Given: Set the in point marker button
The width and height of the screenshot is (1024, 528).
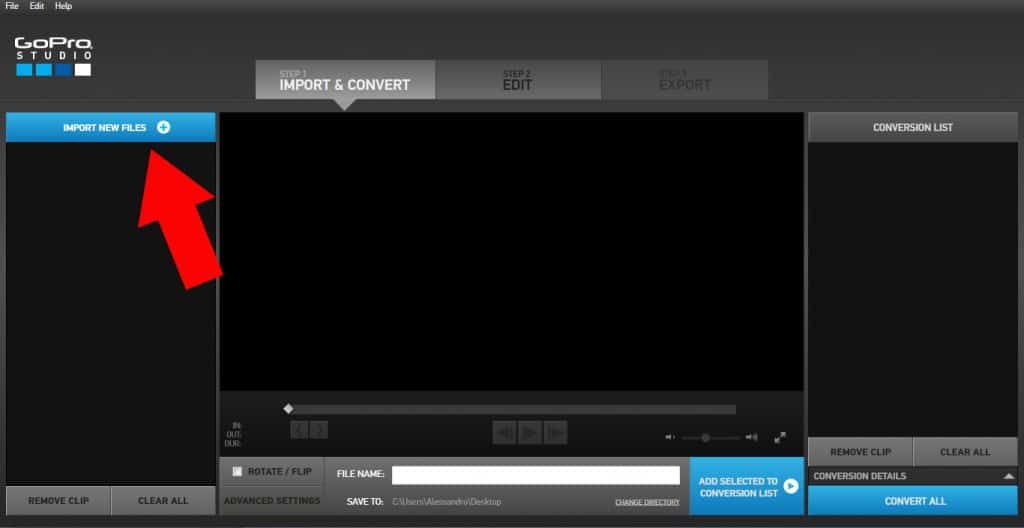Looking at the screenshot, I should [x=299, y=430].
